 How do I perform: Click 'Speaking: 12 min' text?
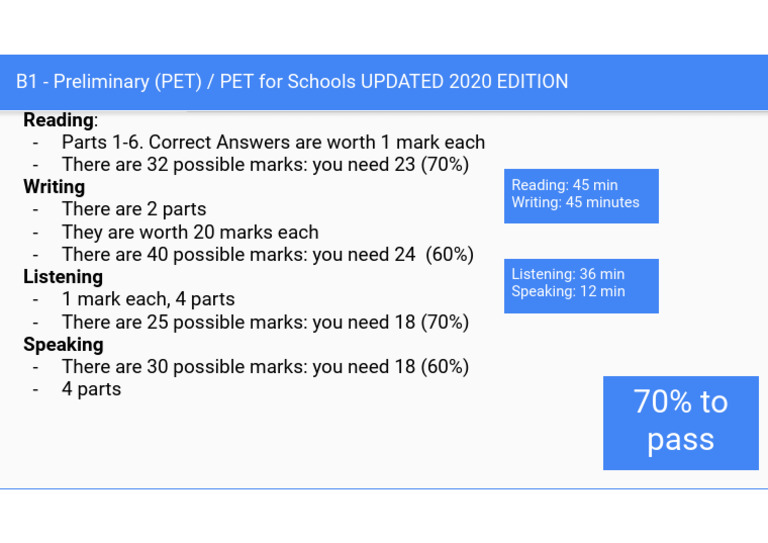[x=568, y=292]
